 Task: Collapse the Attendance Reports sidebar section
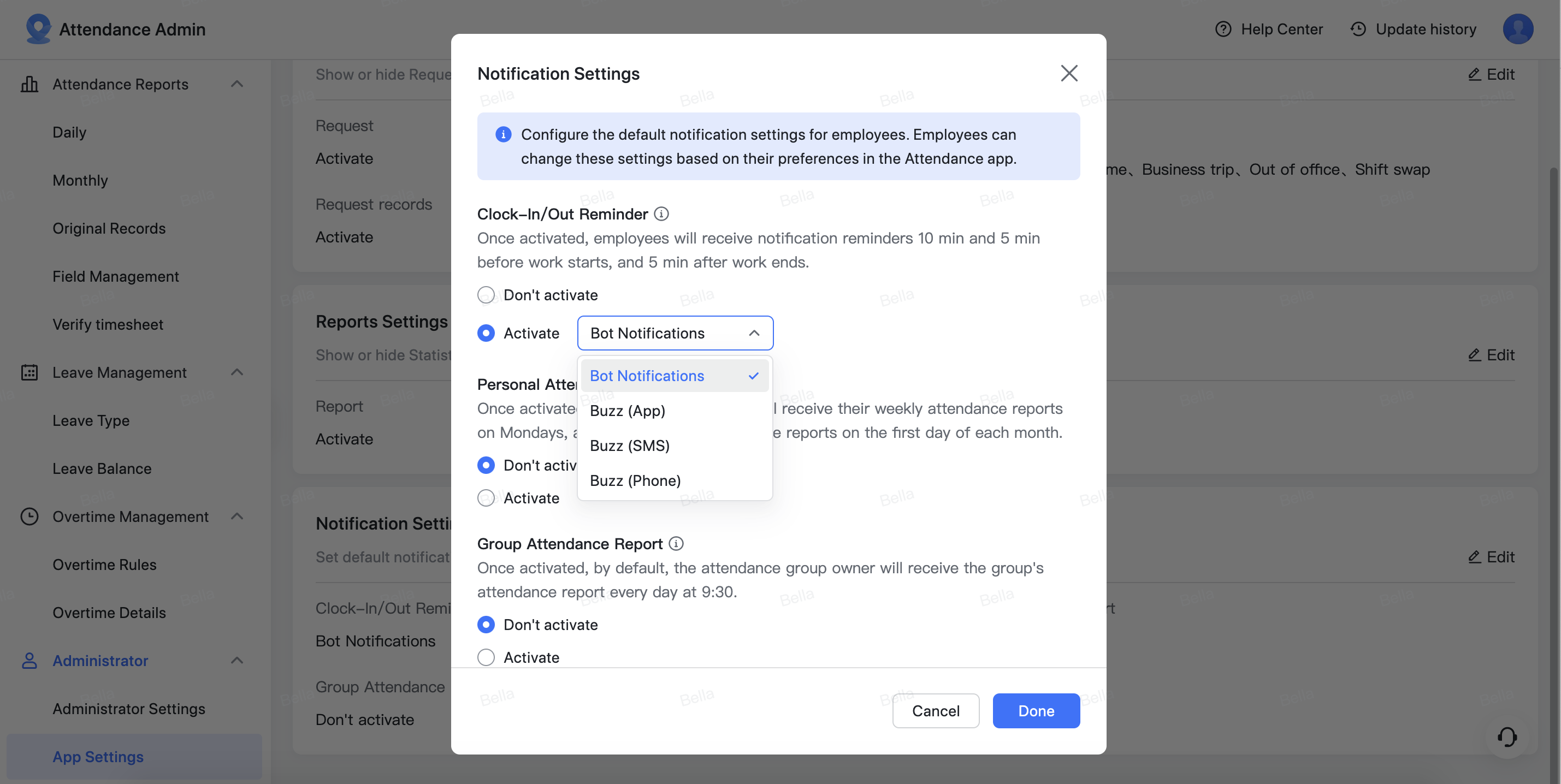pos(237,84)
